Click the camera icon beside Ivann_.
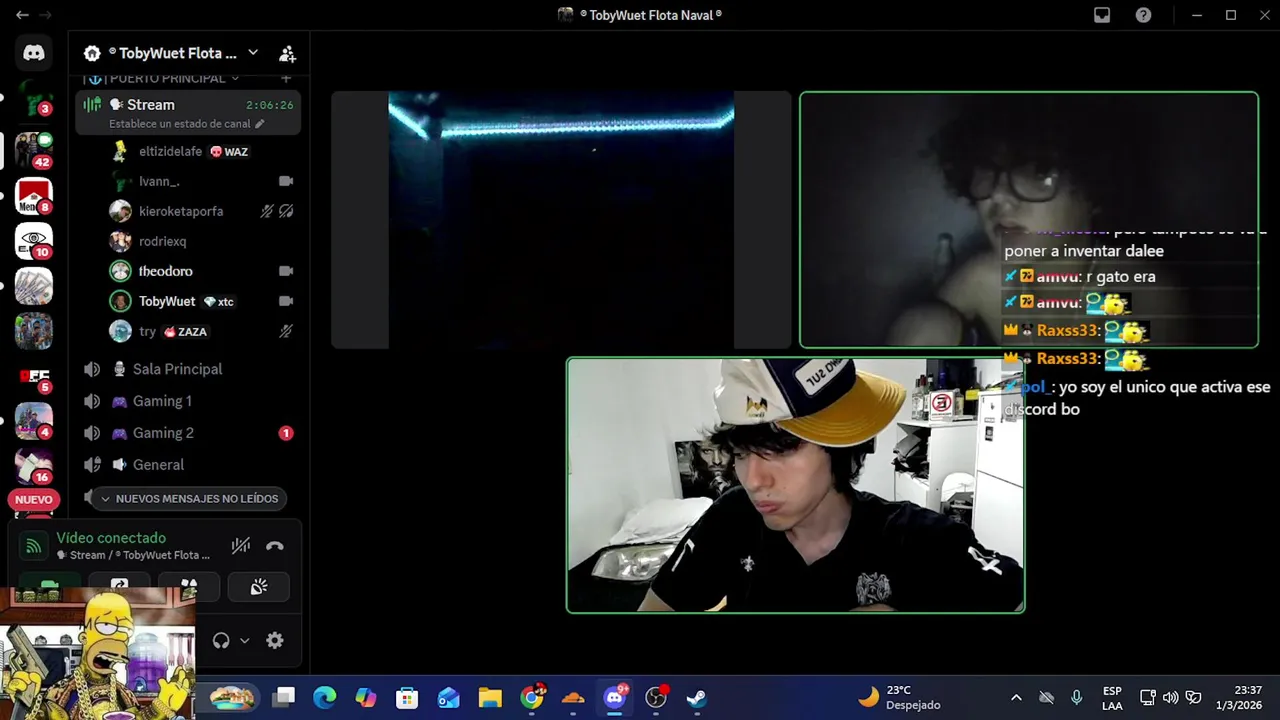1280x720 pixels. (286, 182)
